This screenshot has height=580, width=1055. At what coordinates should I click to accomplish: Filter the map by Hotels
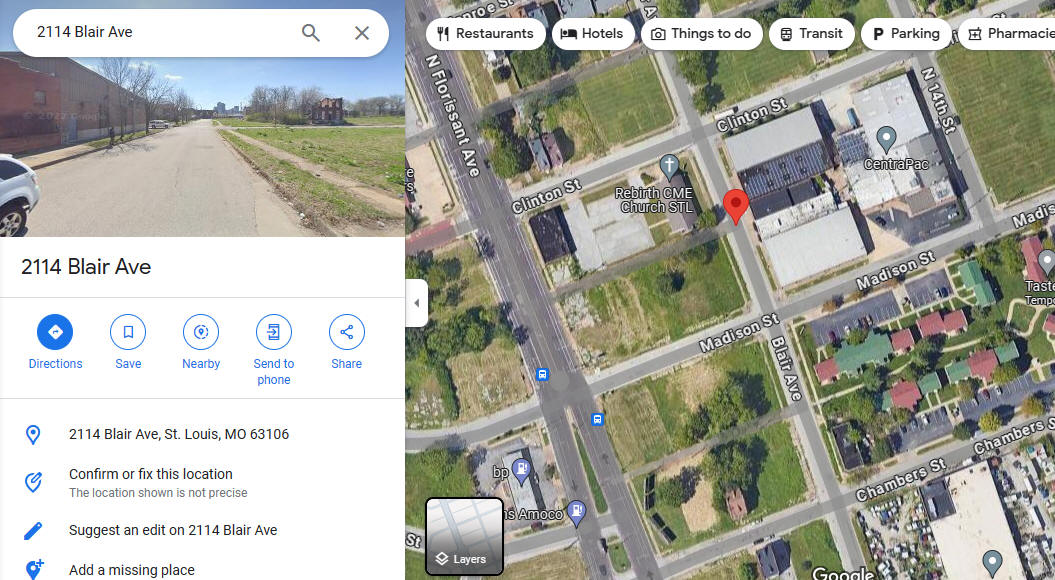pyautogui.click(x=593, y=34)
